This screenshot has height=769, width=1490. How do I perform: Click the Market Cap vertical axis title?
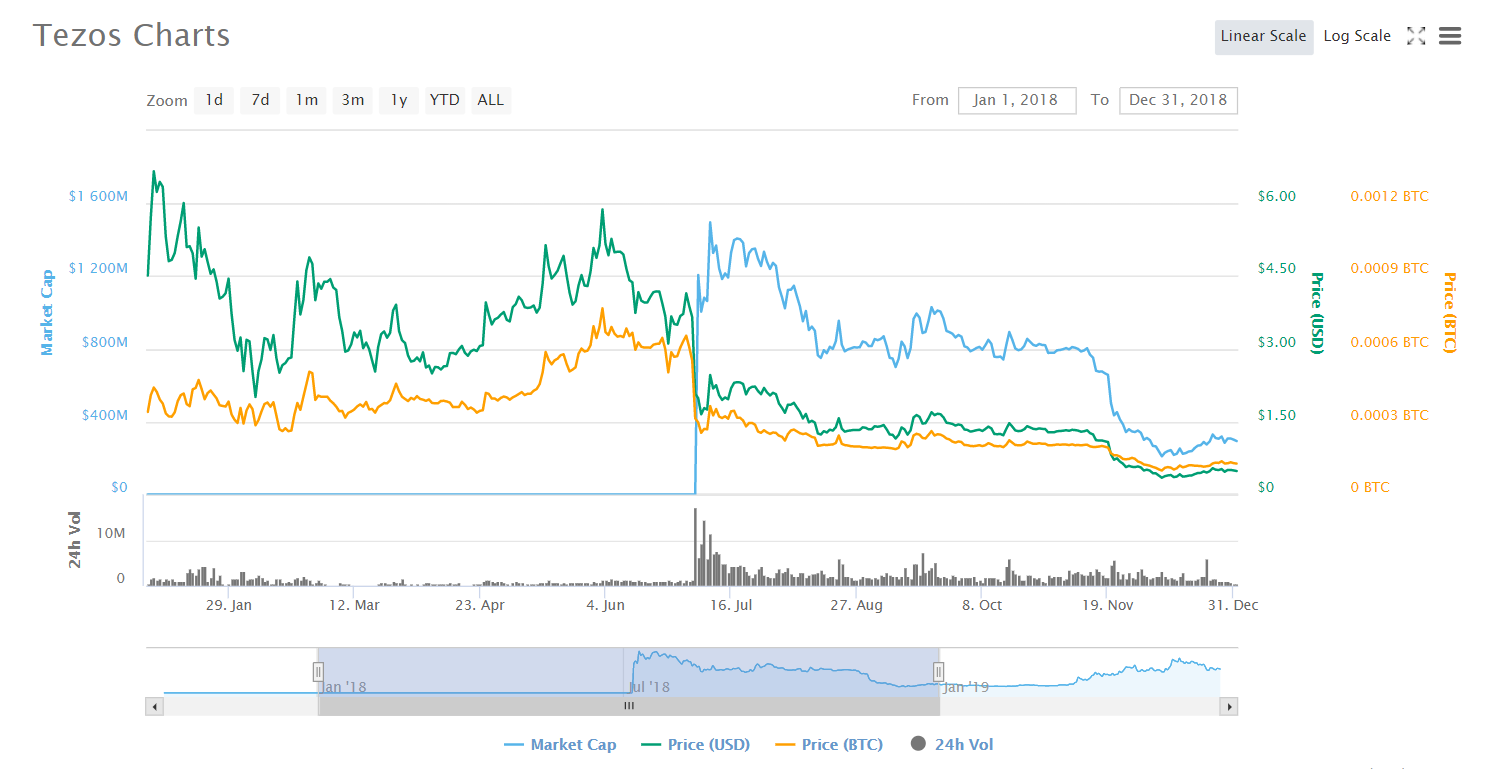(47, 312)
